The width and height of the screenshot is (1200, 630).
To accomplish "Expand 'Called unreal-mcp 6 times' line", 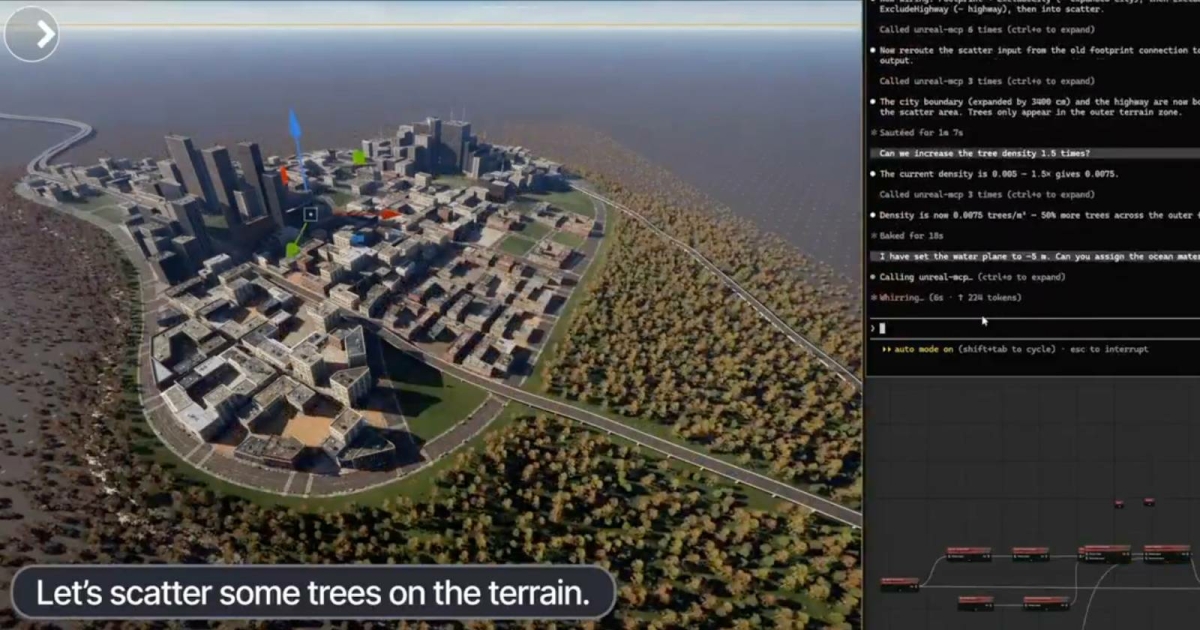I will 986,29.
